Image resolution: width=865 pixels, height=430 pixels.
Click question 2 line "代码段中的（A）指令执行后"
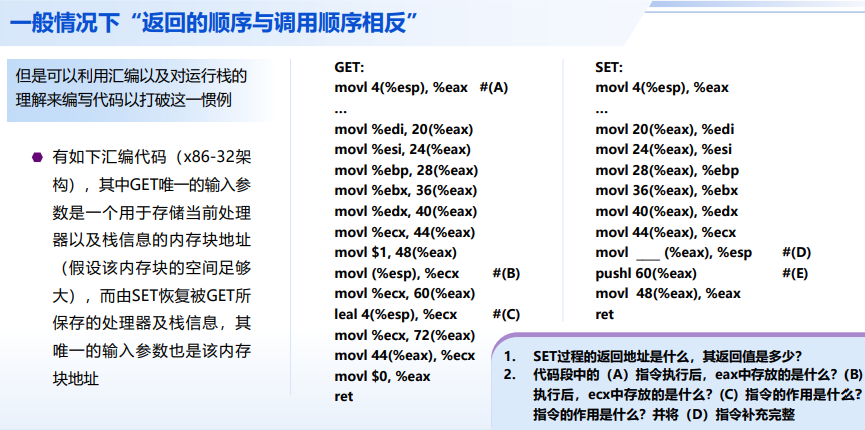click(x=621, y=375)
